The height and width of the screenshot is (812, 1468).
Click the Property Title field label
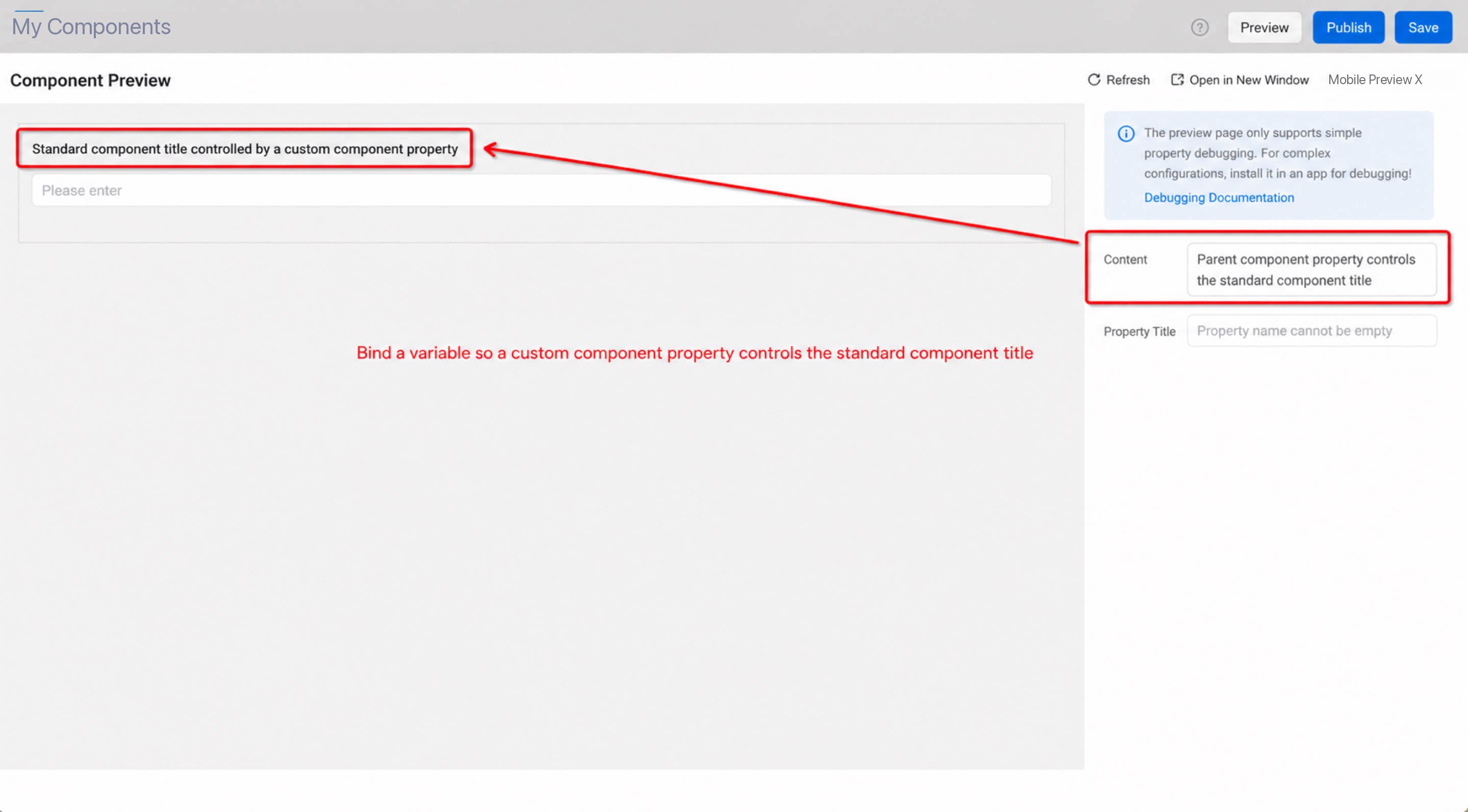tap(1139, 332)
